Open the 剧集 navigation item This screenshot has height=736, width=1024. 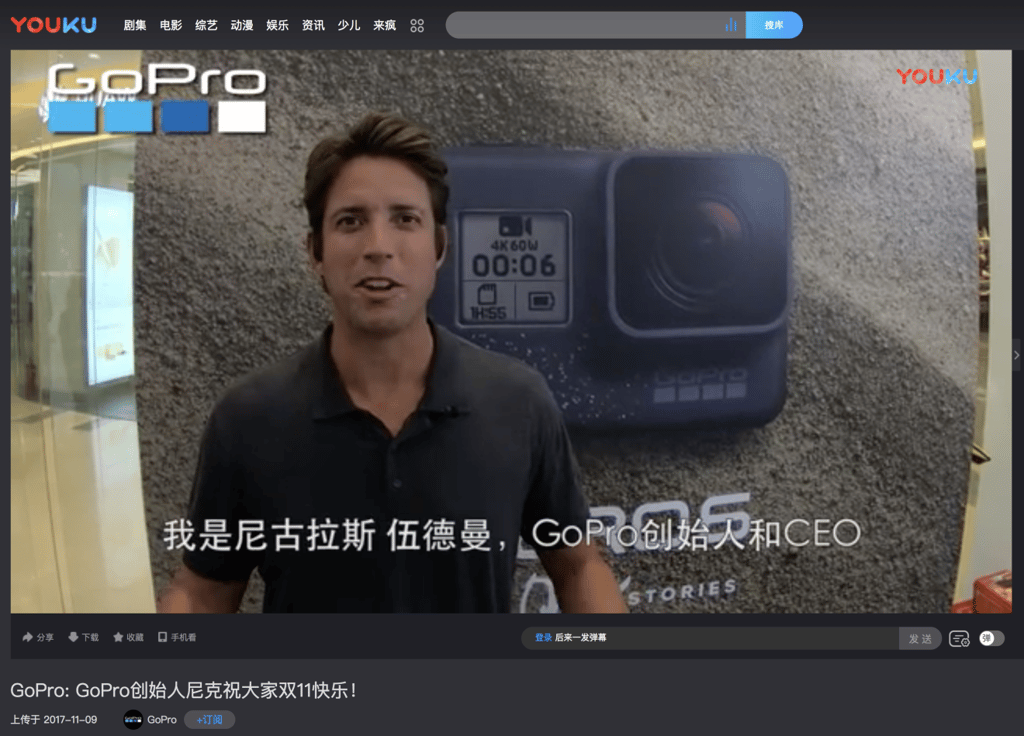point(135,25)
